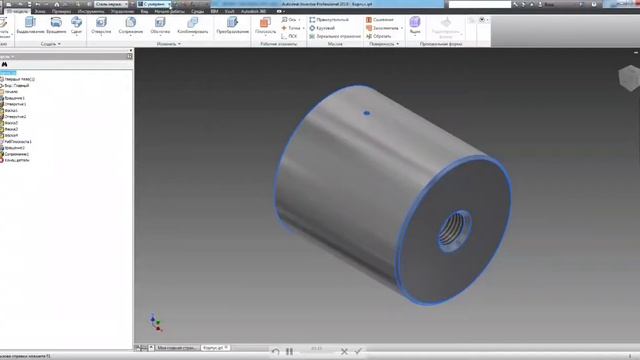Pause the video playback
This screenshot has width=640, height=360.
tap(289, 351)
